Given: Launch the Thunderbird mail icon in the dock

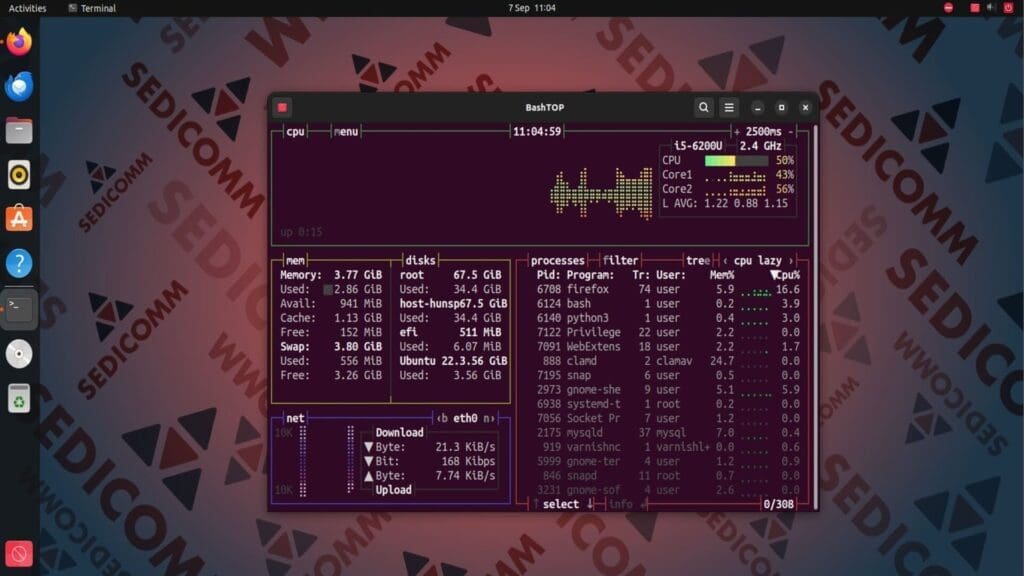Looking at the screenshot, I should click(19, 86).
